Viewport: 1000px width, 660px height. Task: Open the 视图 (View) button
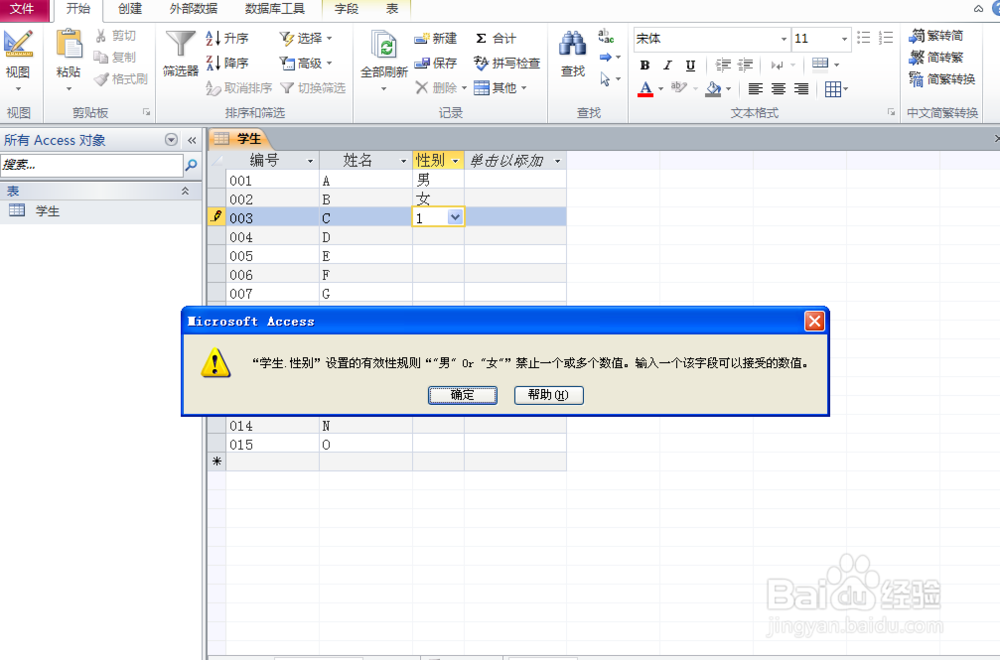tap(18, 59)
